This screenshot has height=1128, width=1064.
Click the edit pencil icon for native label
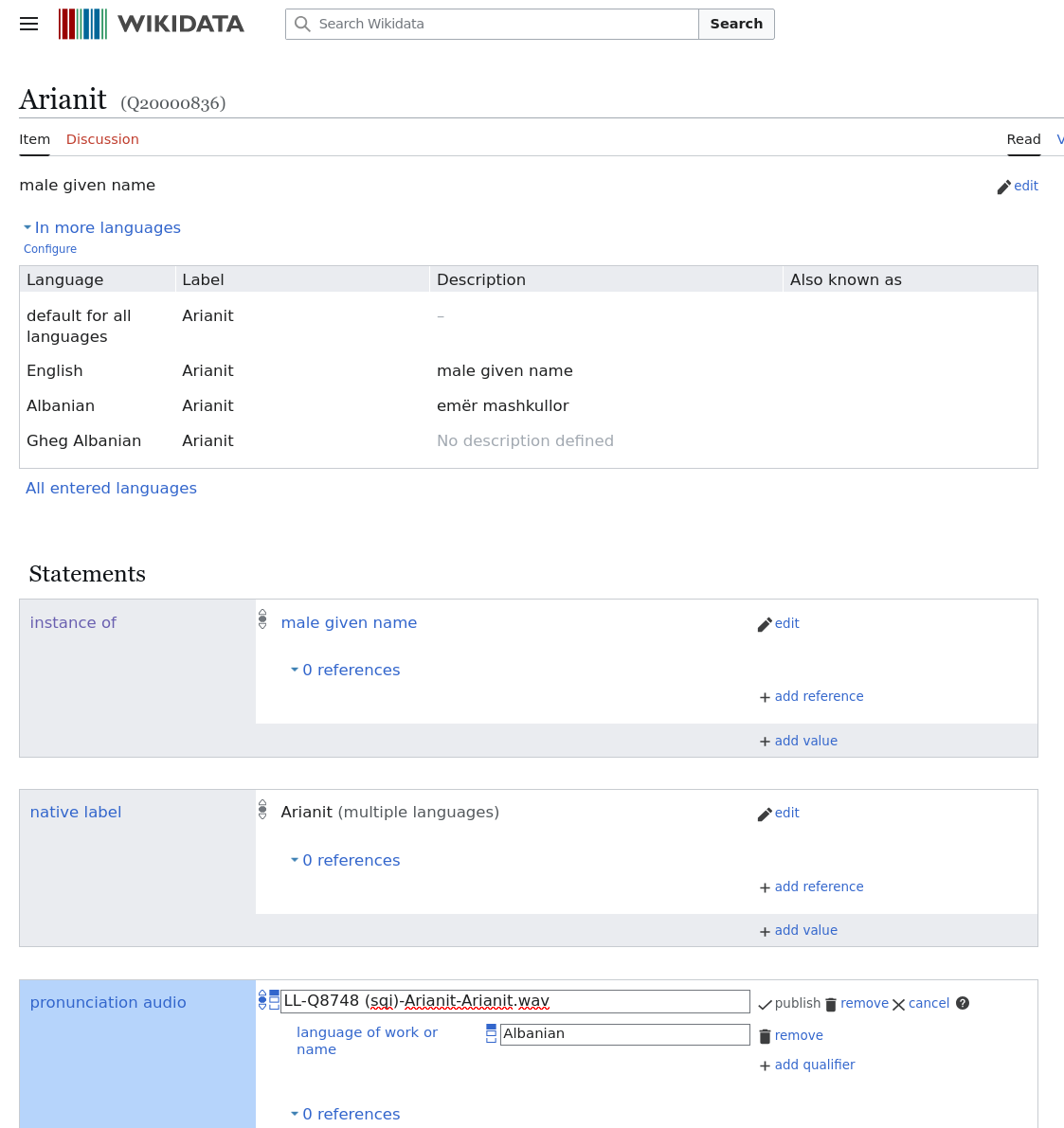(765, 814)
